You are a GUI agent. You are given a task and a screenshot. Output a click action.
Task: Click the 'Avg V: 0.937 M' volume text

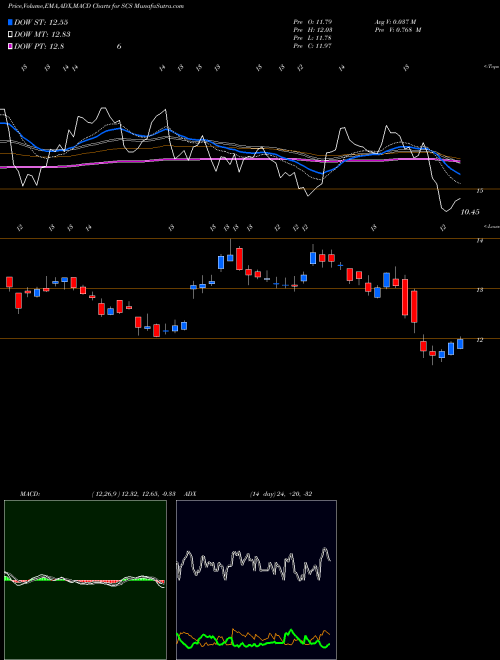pos(395,21)
